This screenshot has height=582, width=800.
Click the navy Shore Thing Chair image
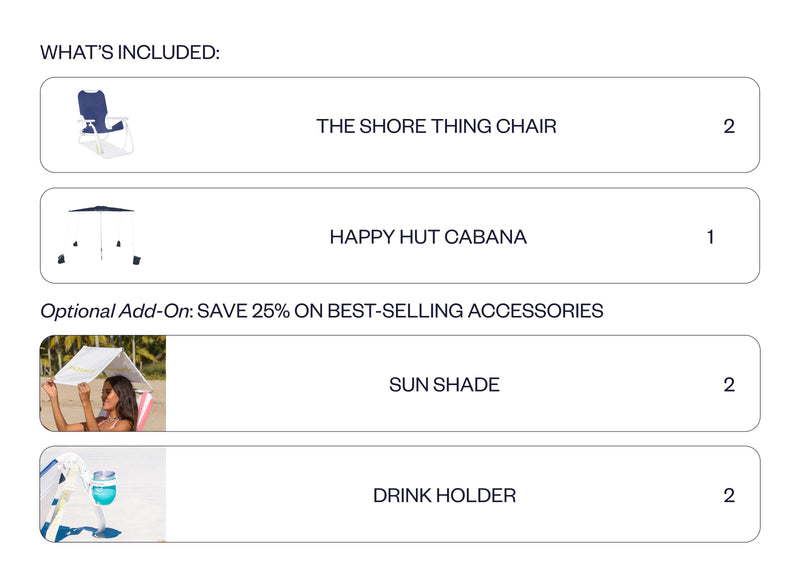click(x=105, y=124)
